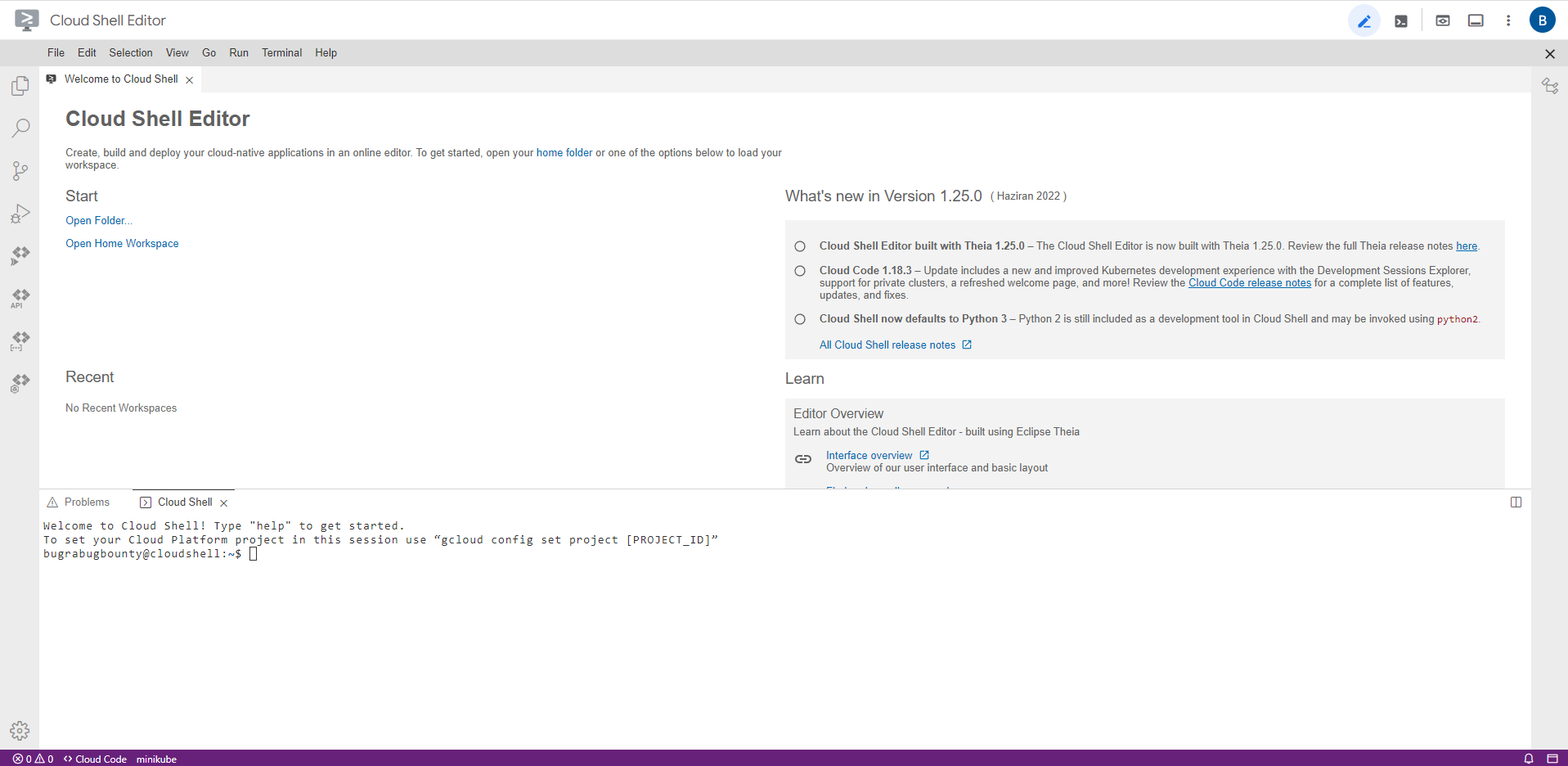
Task: Open the Explorer icon in the activity bar
Action: [x=20, y=86]
